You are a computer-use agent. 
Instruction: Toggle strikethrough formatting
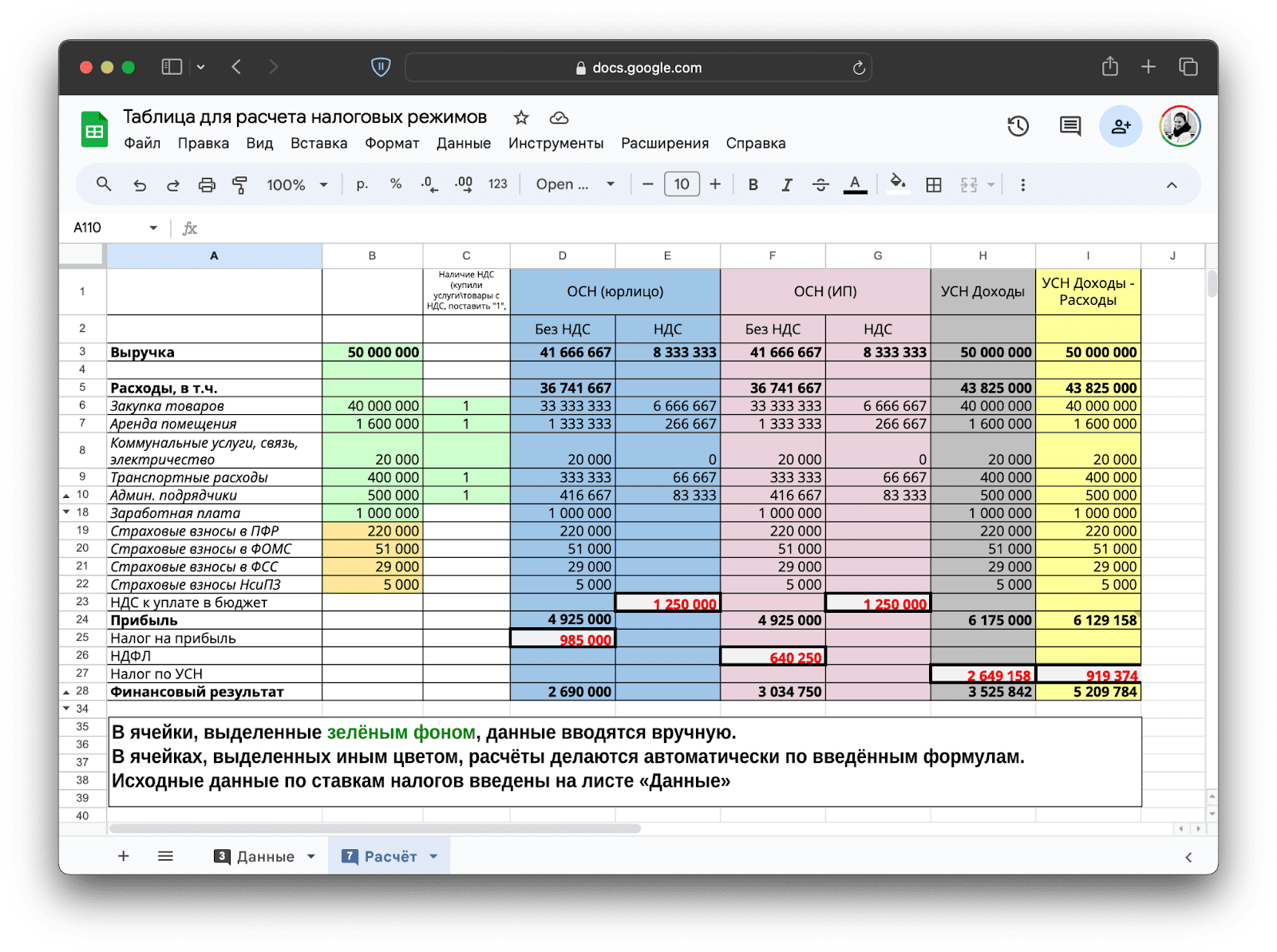click(x=820, y=185)
